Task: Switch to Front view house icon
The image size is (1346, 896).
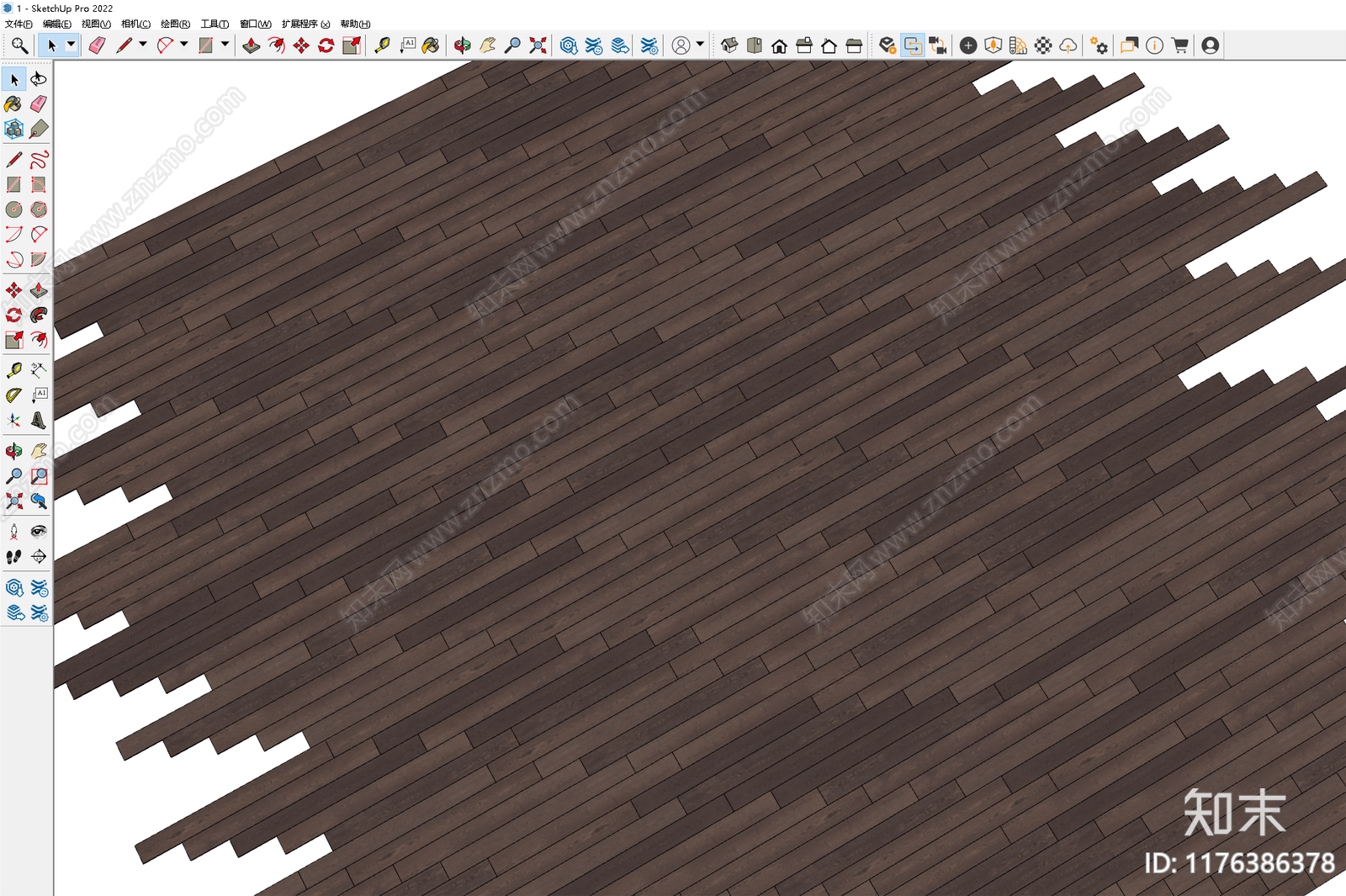Action: pos(779,45)
